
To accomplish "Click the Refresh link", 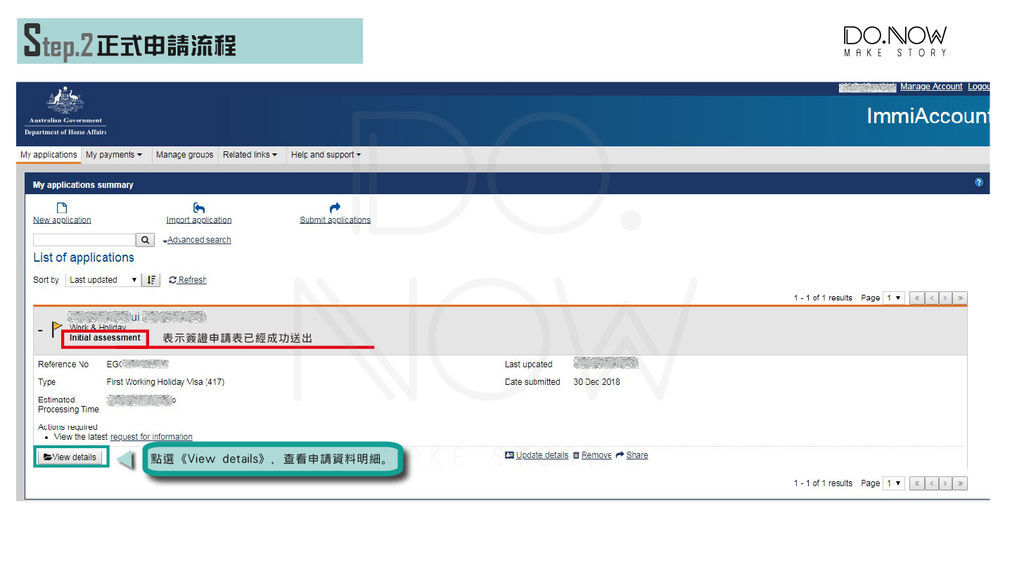I will coord(187,280).
